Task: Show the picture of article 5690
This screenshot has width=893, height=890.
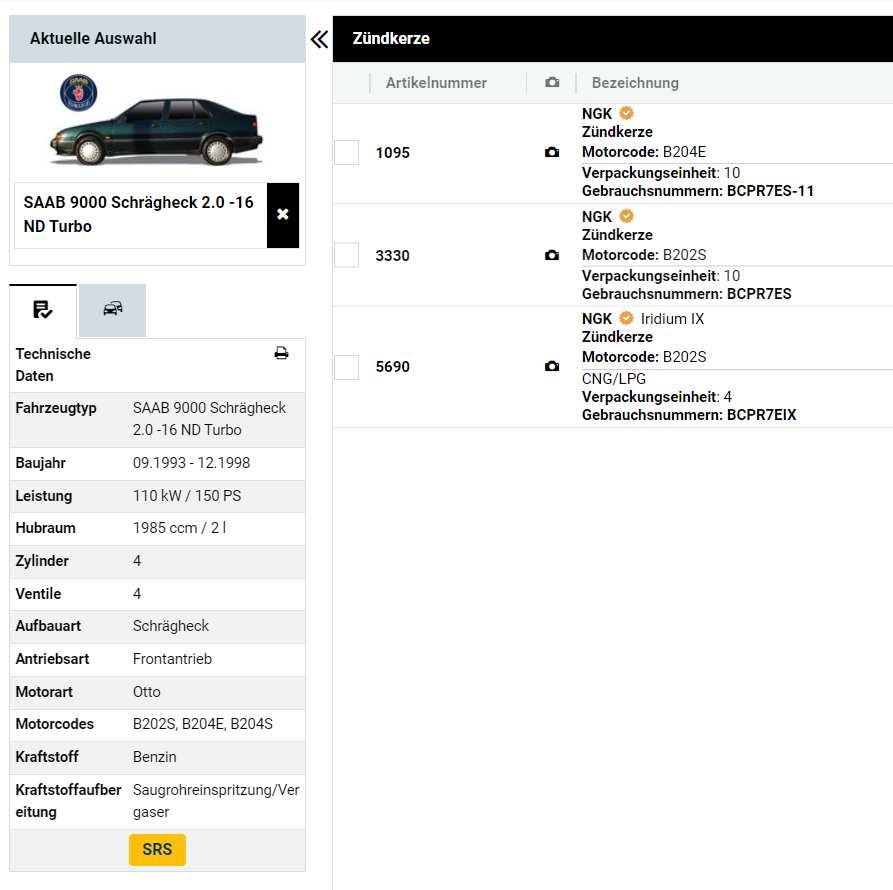Action: [552, 366]
